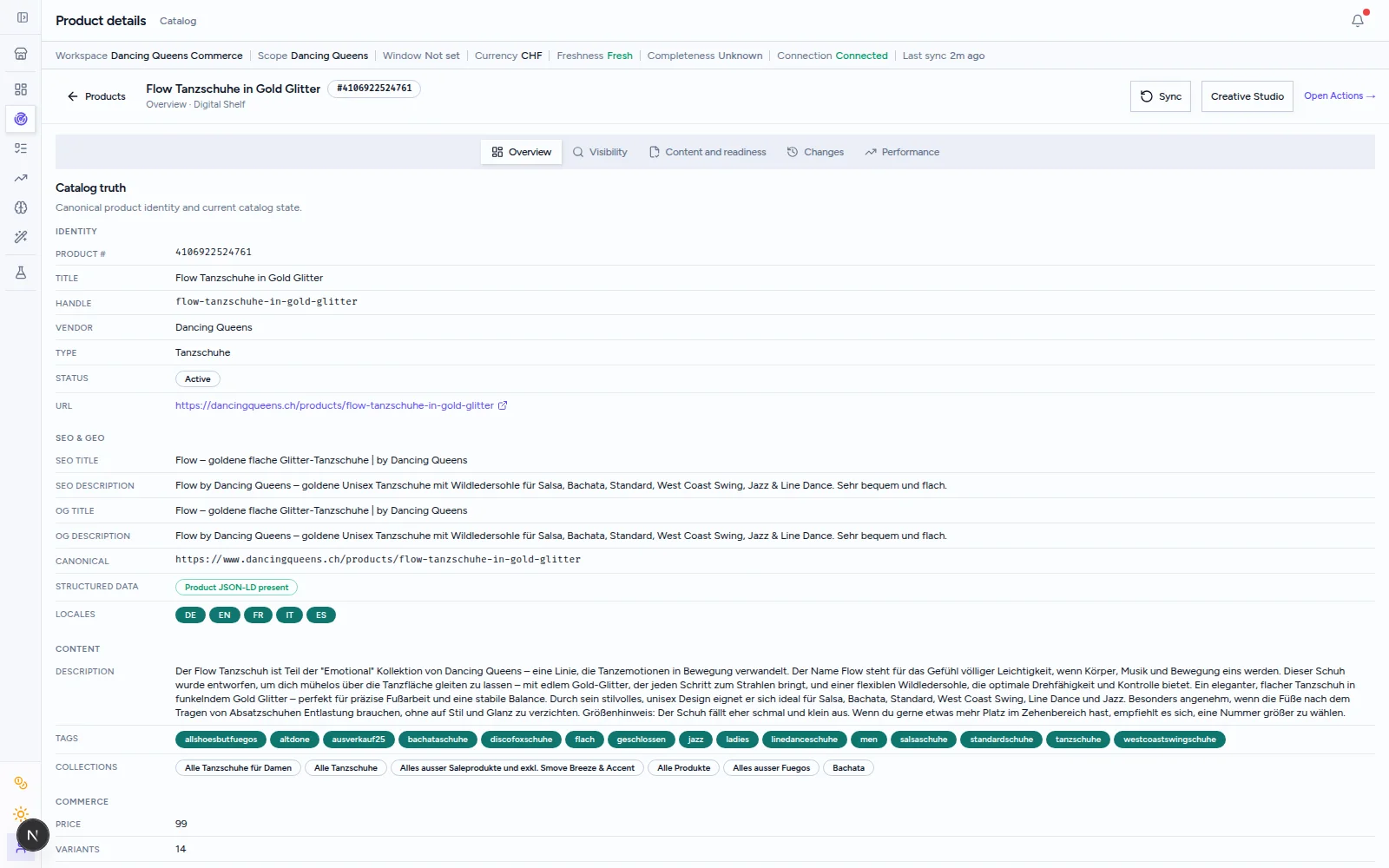Open the Alle Tanzschuhe collection chip
Viewport: 1389px width, 868px height.
pyautogui.click(x=346, y=768)
